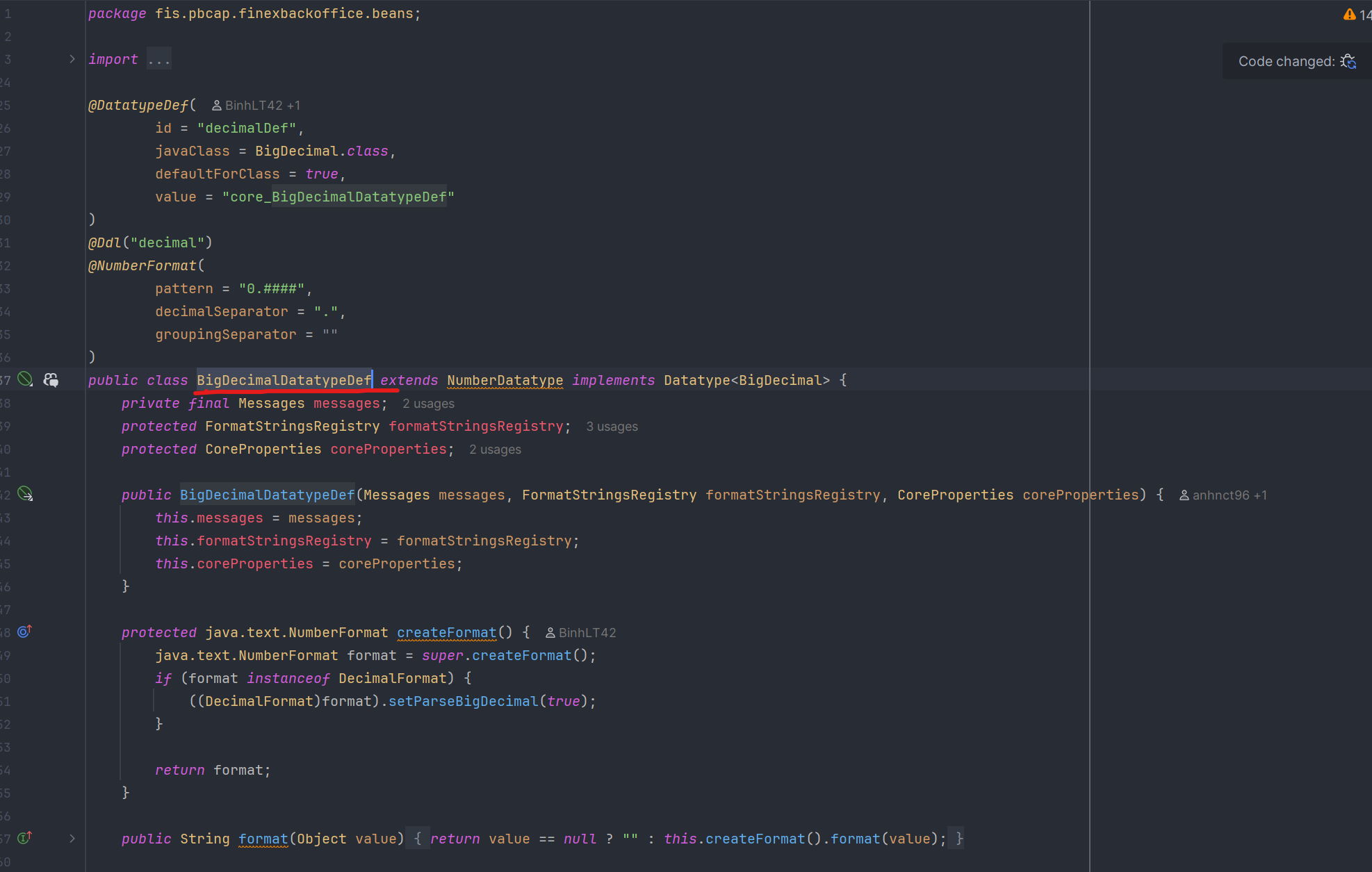
Task: Click the format method name on String format line
Action: (263, 839)
